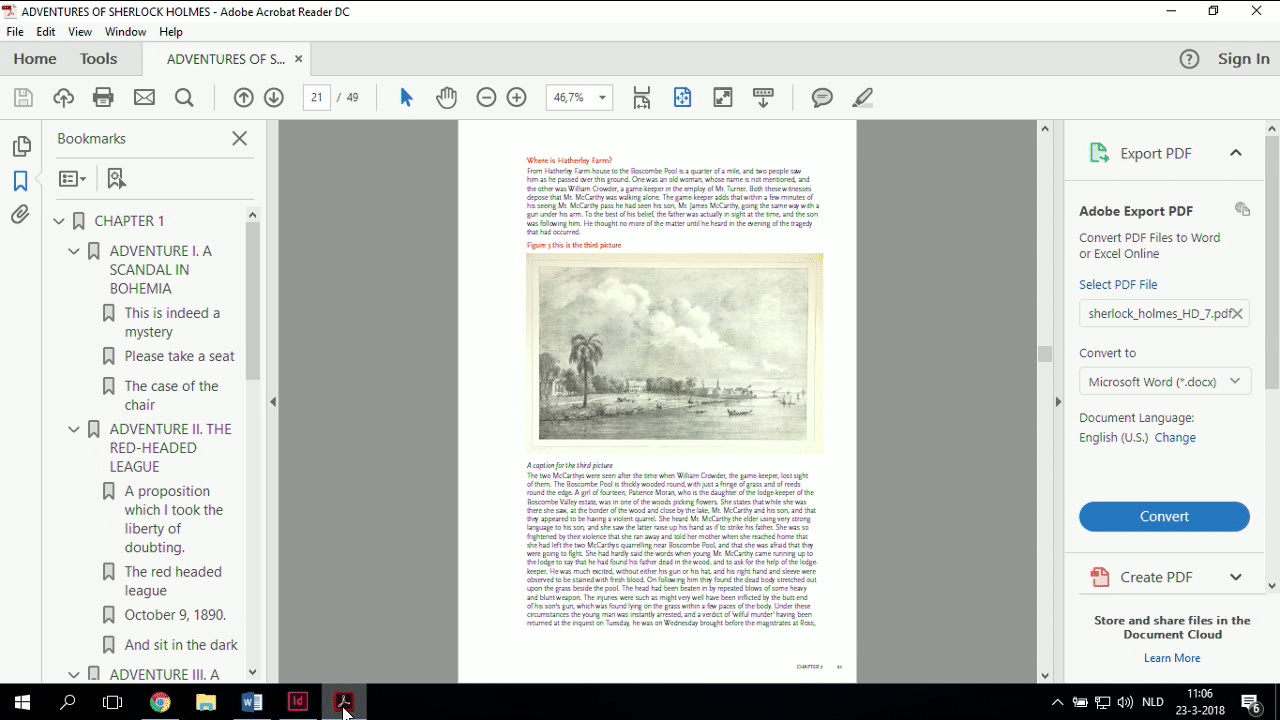Image resolution: width=1280 pixels, height=720 pixels.
Task: Collapse ADVENTURE I. A SCANDAL IN BOHEMIA
Action: [x=74, y=251]
